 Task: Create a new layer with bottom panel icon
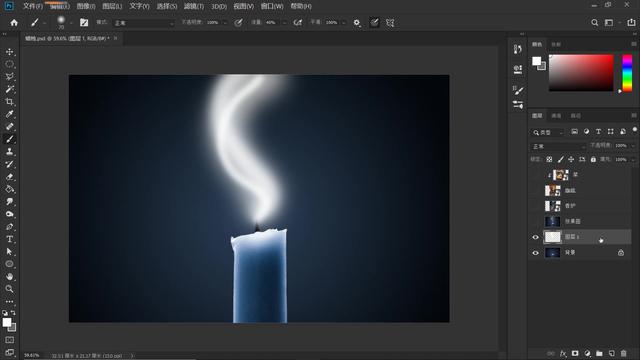(611, 353)
